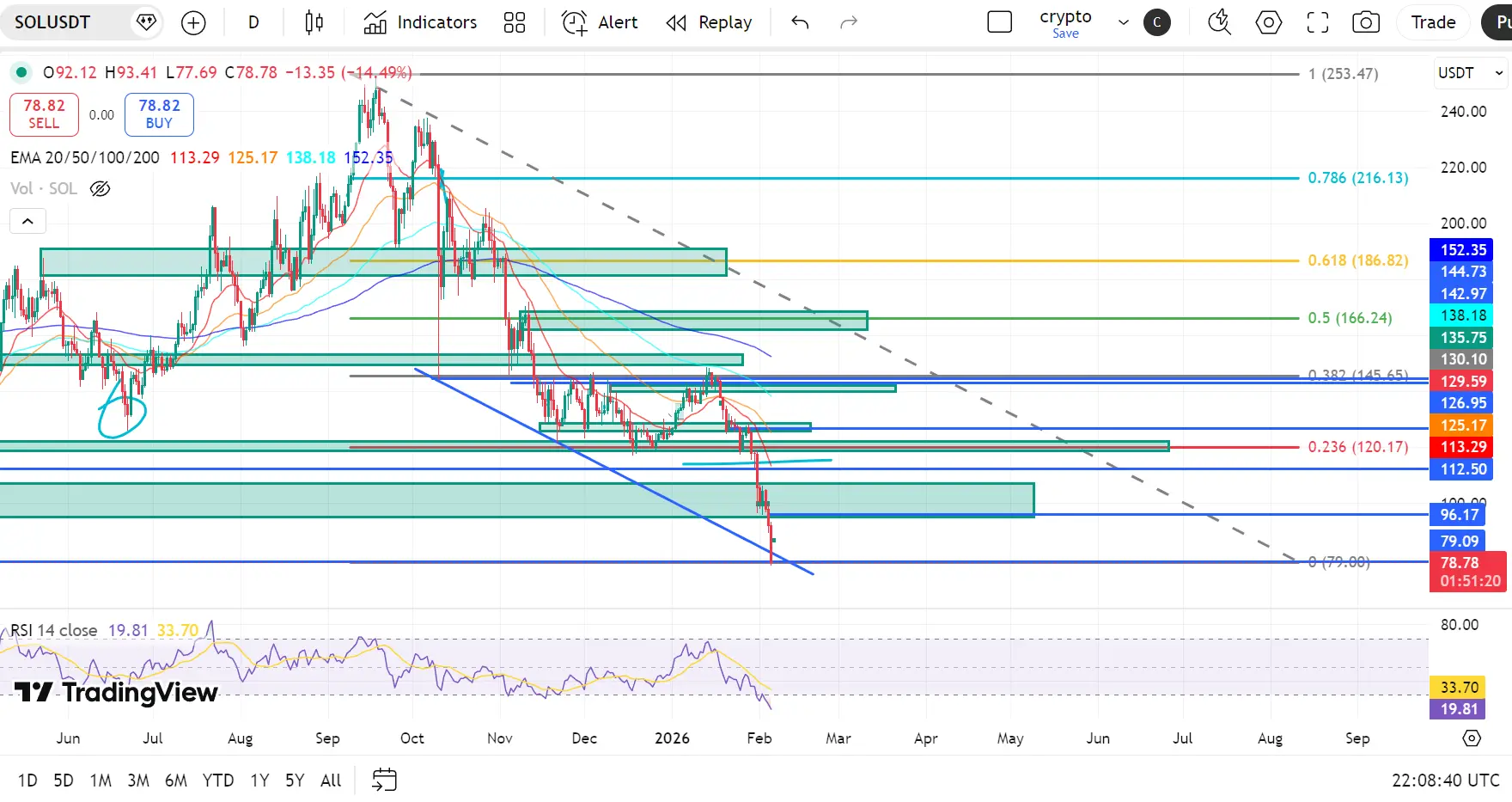This screenshot has width=1512, height=802.
Task: Open the go-to-date calendar icon
Action: (x=384, y=780)
